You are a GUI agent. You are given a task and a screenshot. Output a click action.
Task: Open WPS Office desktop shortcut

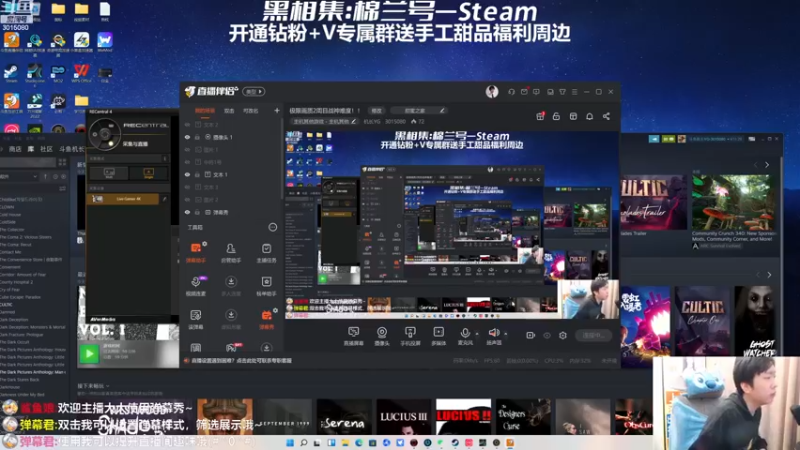tap(82, 73)
